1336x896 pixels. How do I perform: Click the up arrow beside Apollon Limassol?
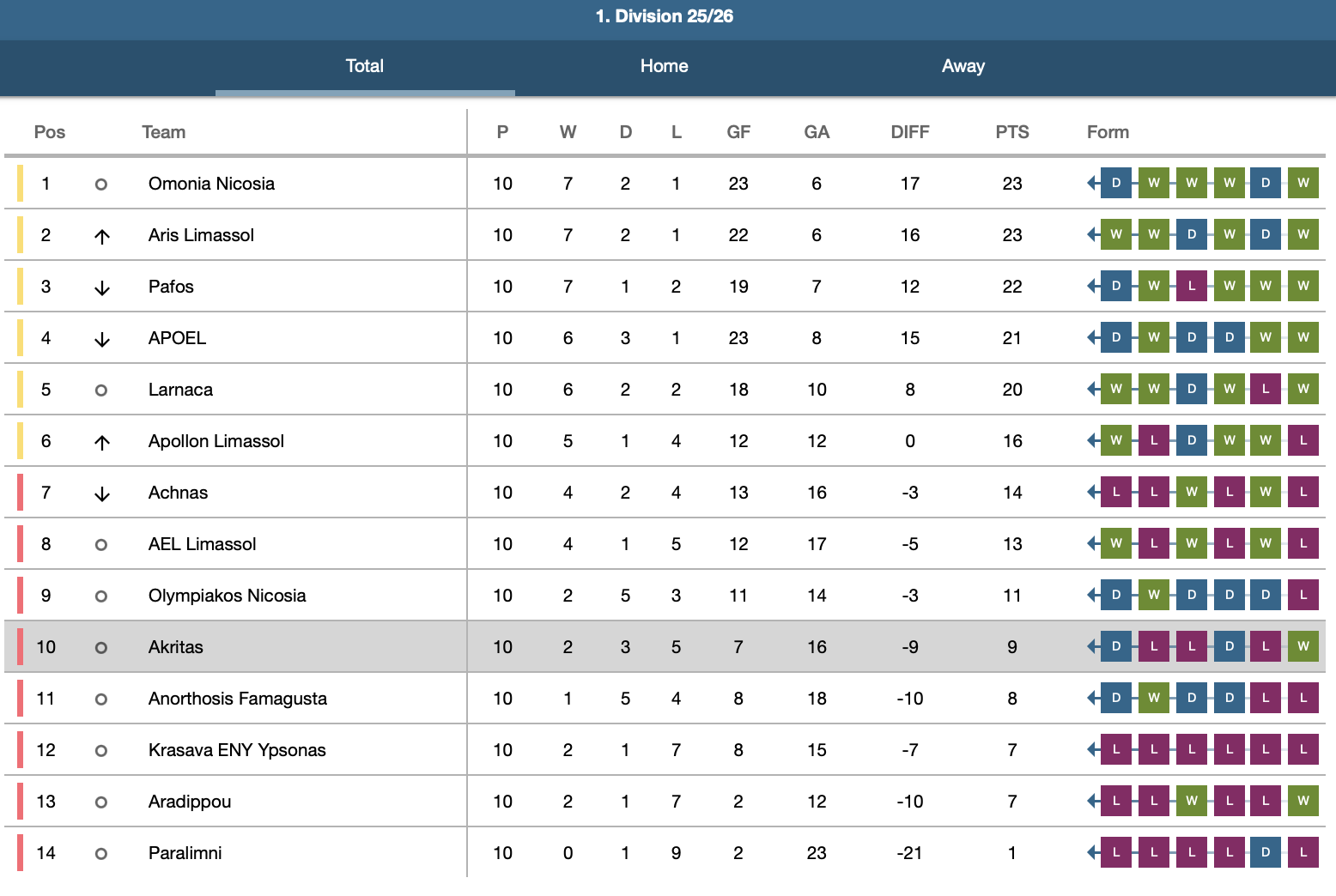coord(102,442)
